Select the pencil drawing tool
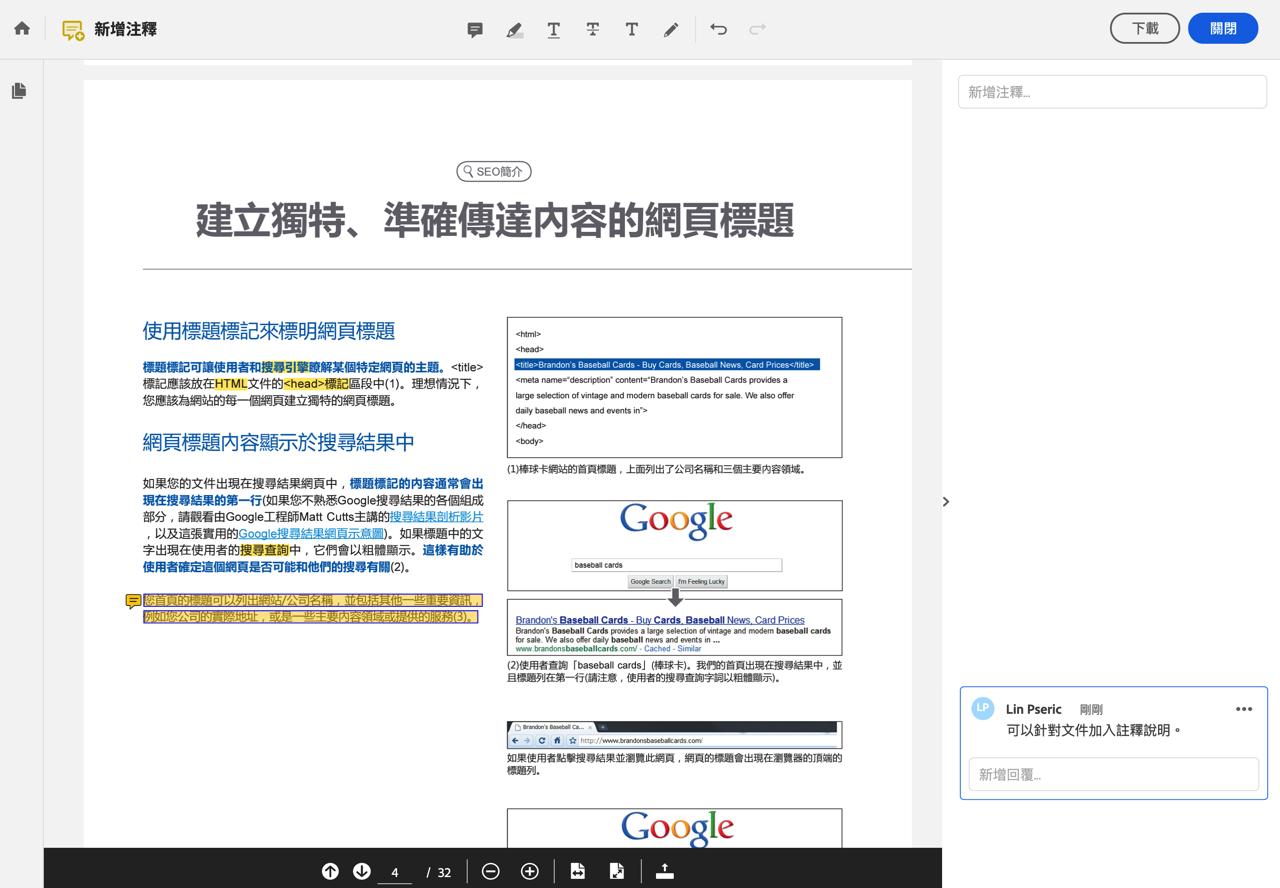 [671, 30]
